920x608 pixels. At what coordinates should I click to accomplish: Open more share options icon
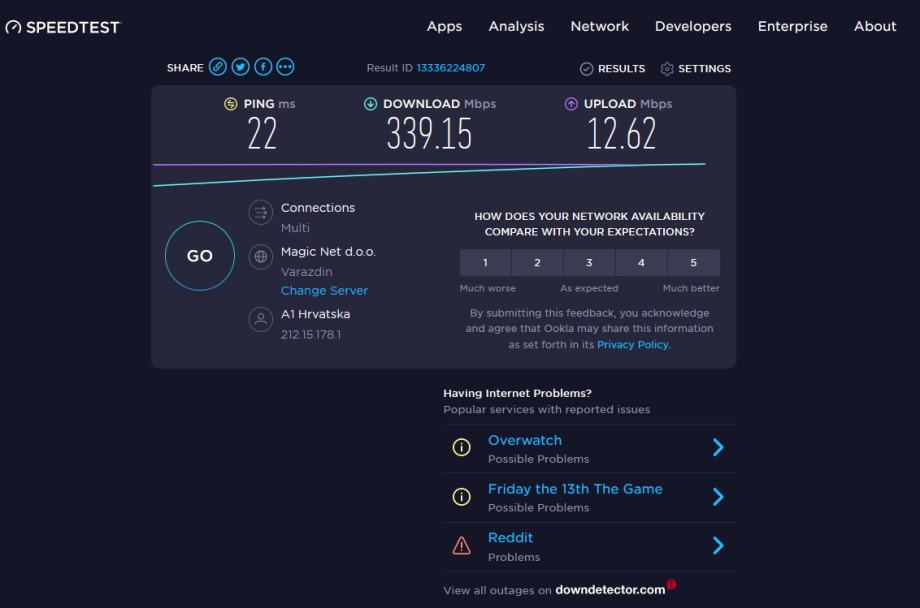pyautogui.click(x=285, y=67)
